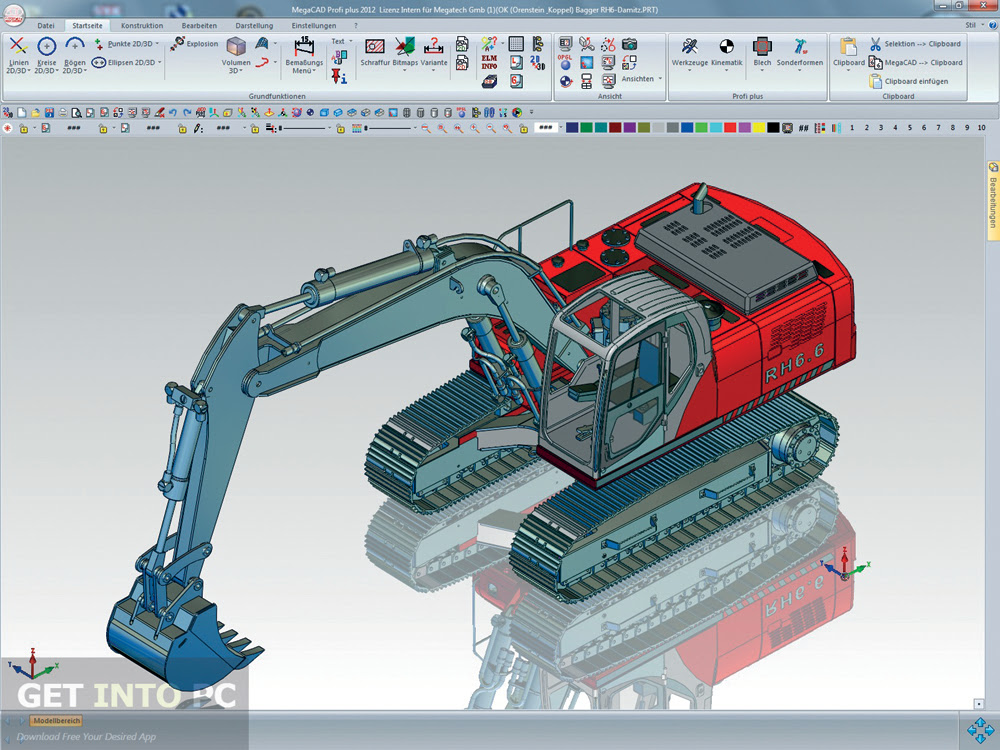
Task: Click the Bitmaps icon
Action: tap(405, 46)
